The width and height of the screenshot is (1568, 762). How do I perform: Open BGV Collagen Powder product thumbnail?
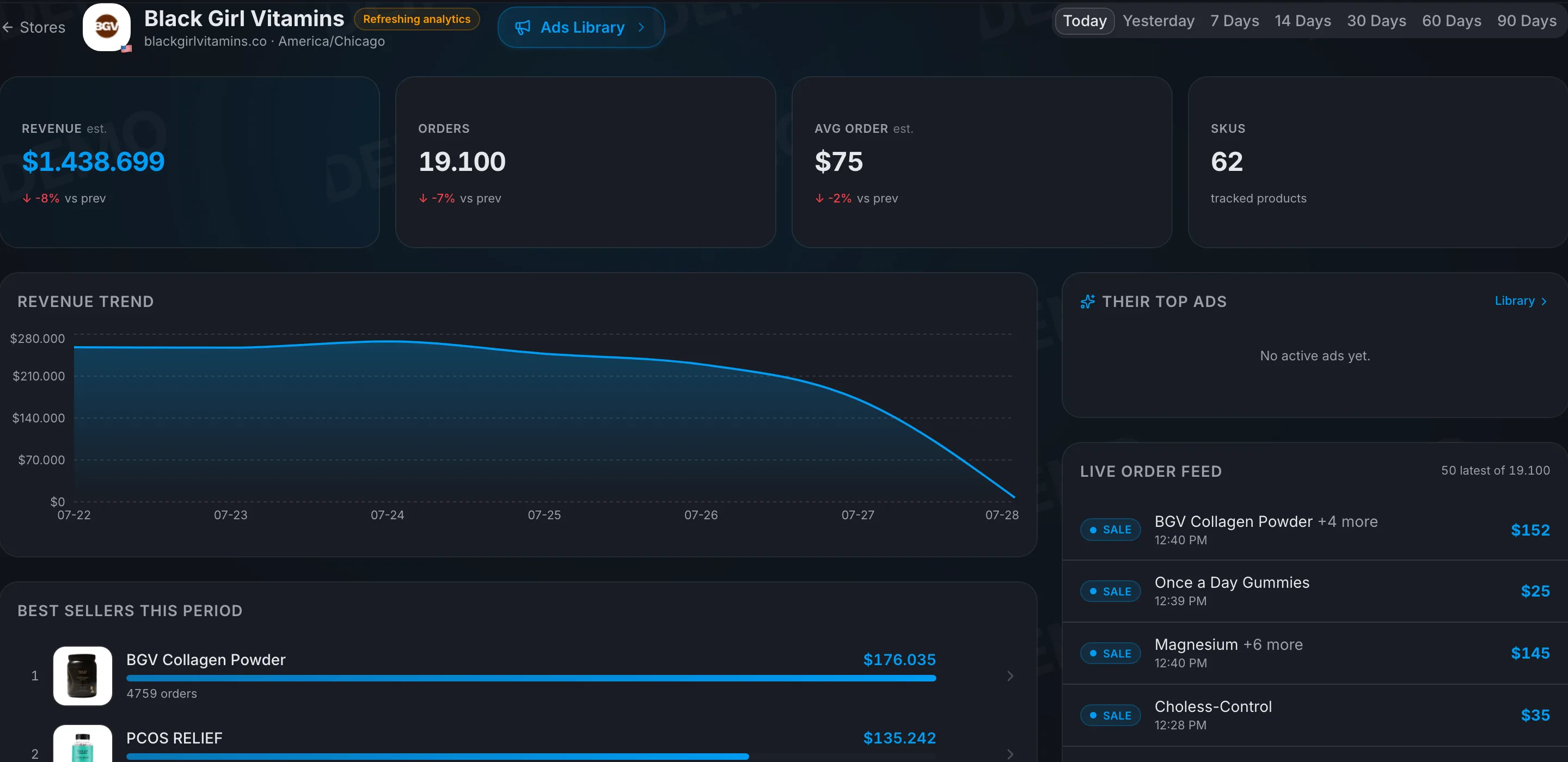tap(83, 675)
